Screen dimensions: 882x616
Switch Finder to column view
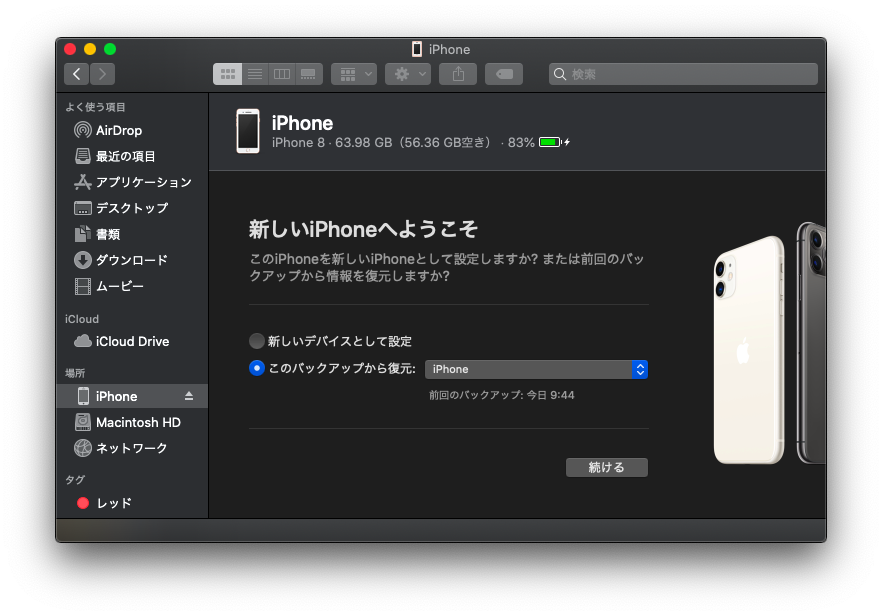[281, 73]
